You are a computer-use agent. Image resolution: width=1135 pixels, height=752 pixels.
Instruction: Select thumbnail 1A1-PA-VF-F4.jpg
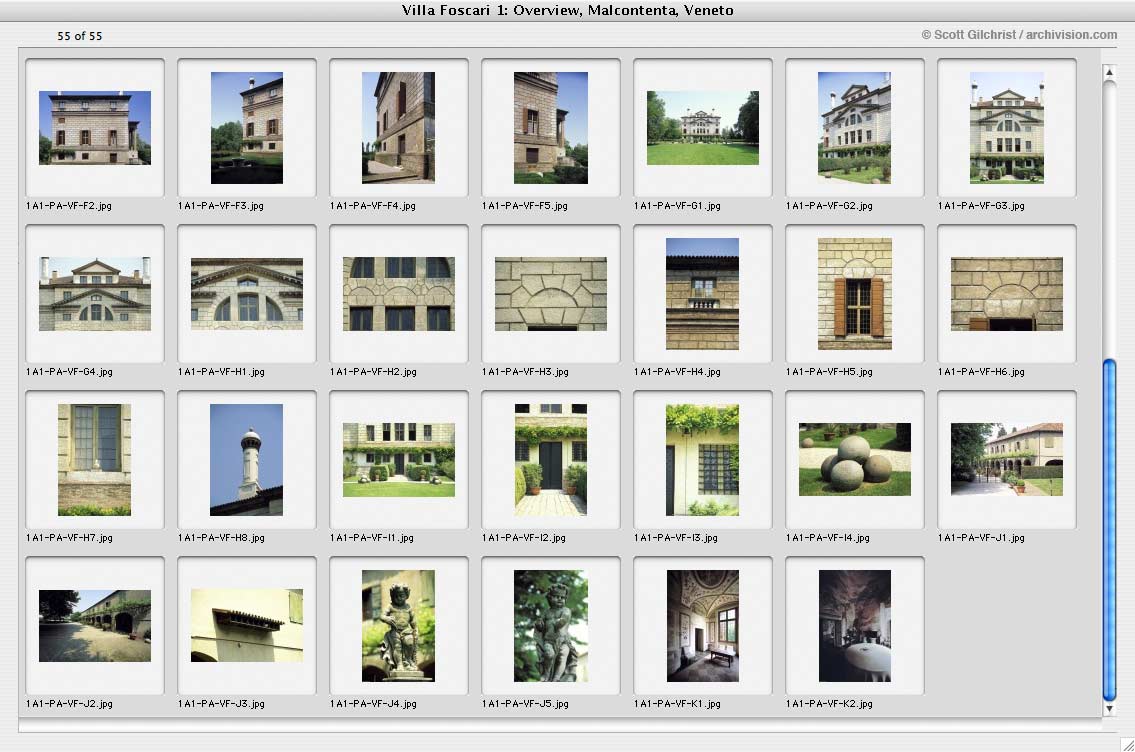[x=399, y=127]
